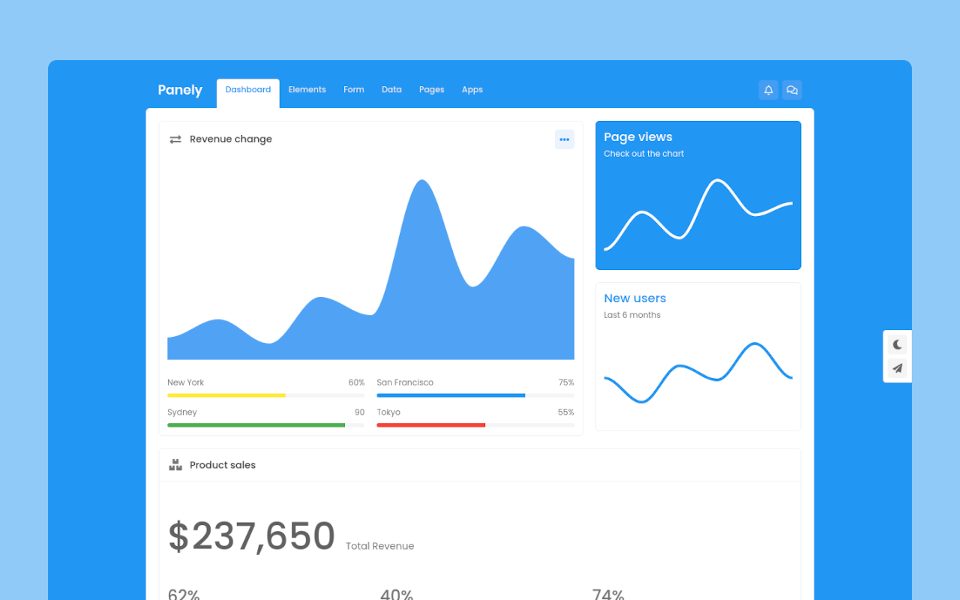960x600 pixels.
Task: Toggle dark mode with the moon icon
Action: pos(898,344)
